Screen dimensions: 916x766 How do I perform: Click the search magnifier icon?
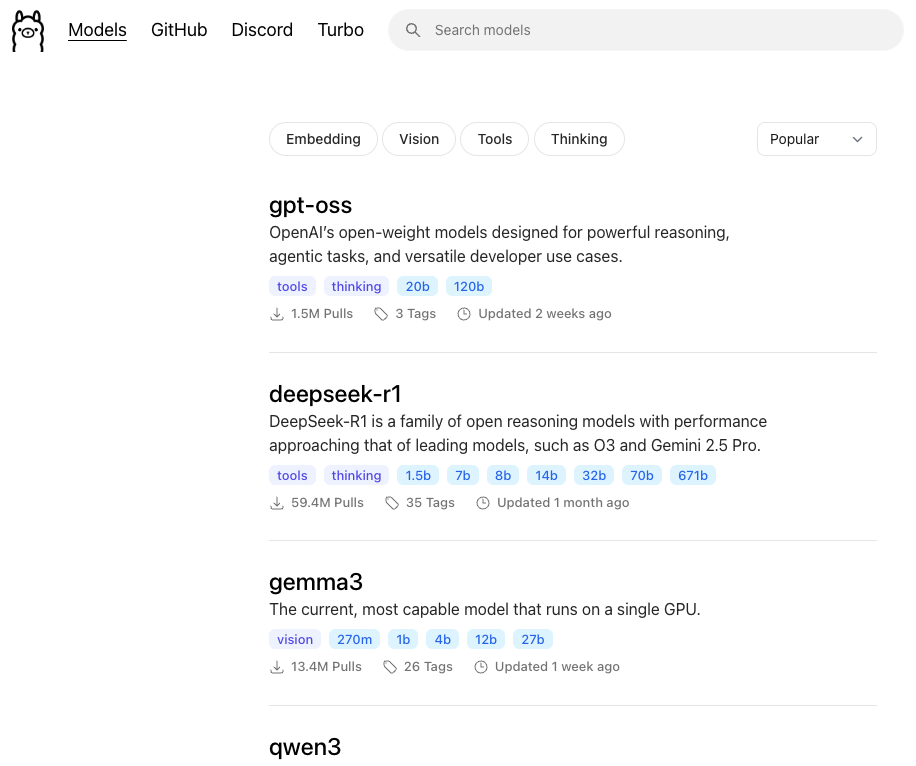[x=413, y=30]
